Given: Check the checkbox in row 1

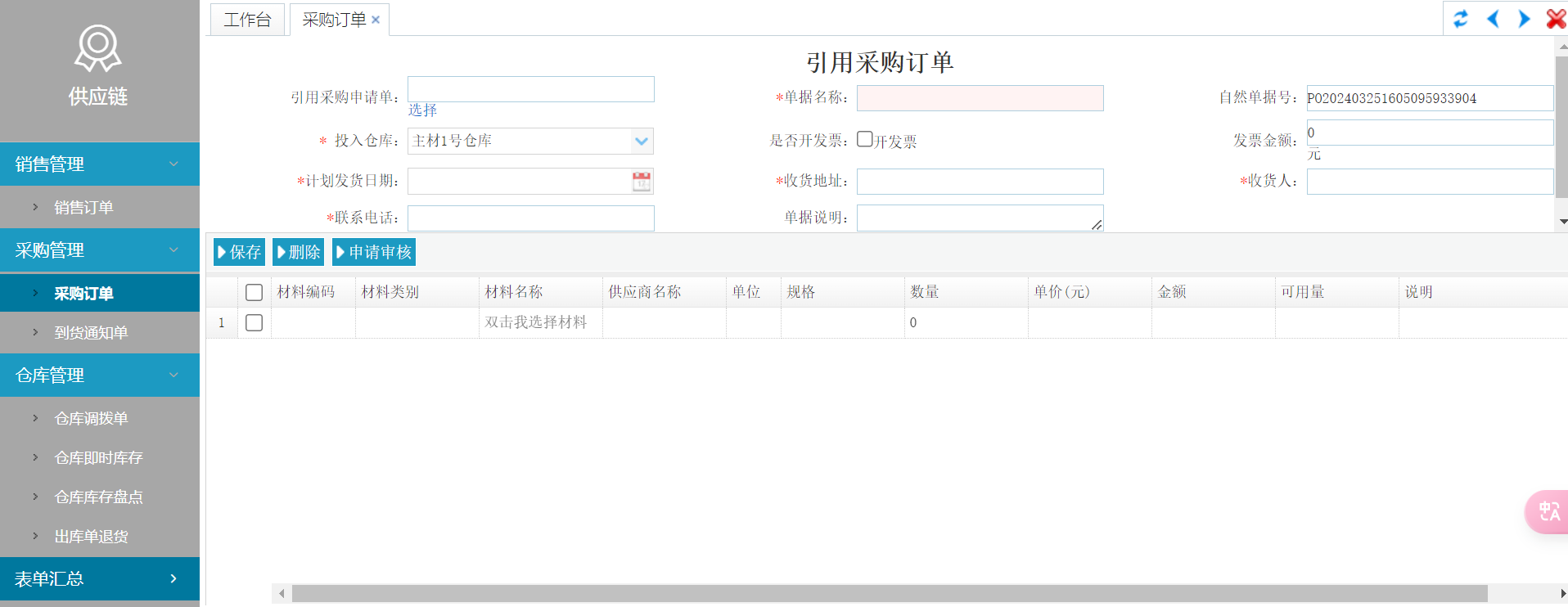Looking at the screenshot, I should [255, 323].
